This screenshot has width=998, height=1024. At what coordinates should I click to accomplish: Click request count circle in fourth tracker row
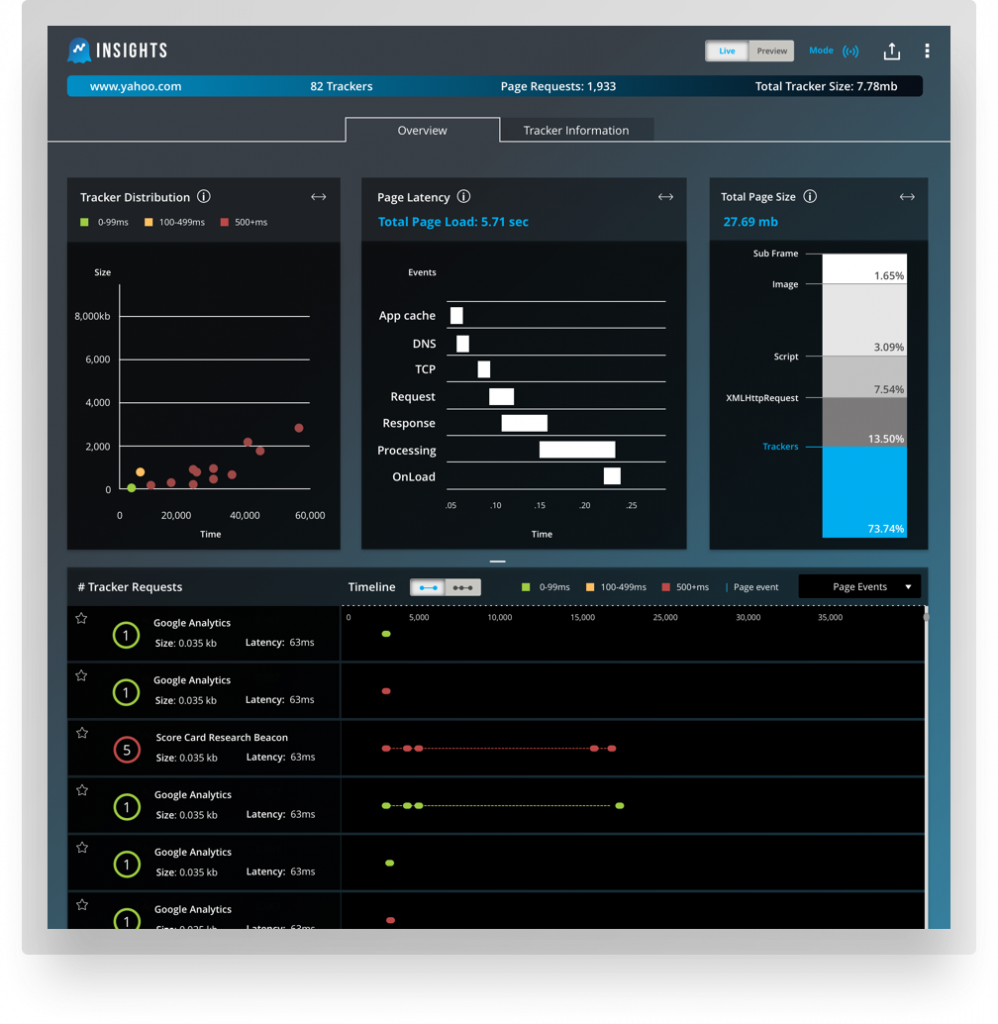[x=127, y=807]
